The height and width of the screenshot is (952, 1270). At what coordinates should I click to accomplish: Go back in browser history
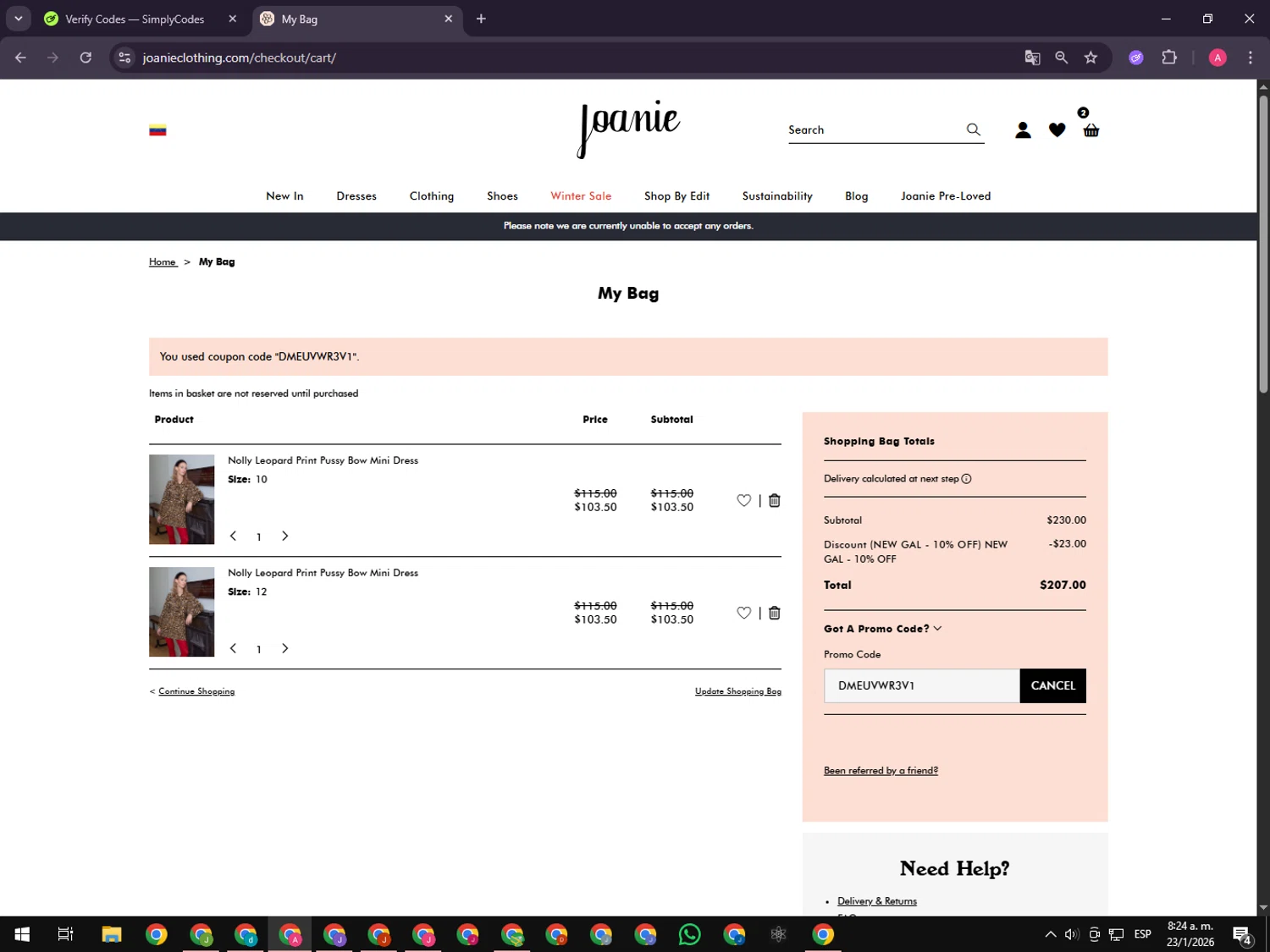[20, 58]
